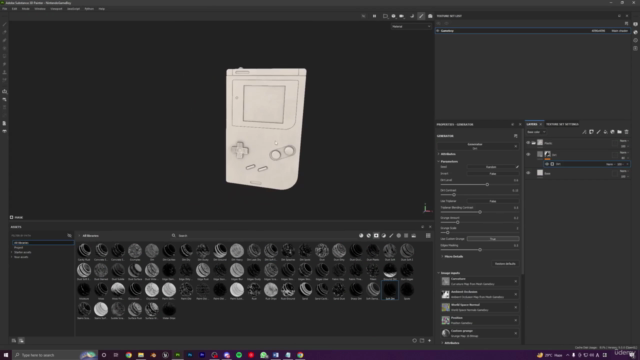Image resolution: width=640 pixels, height=360 pixels.
Task: Switch assets to grid view icon
Action: 428,236
